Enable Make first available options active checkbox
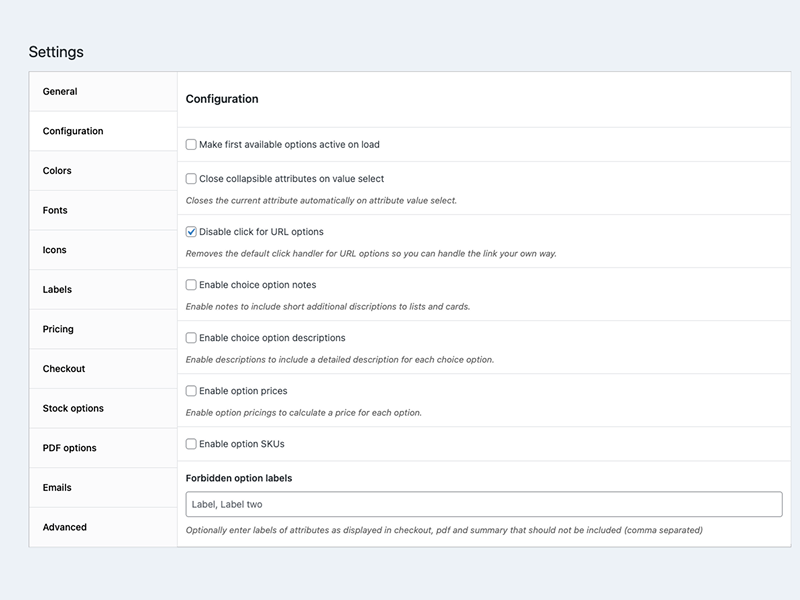 (x=191, y=145)
